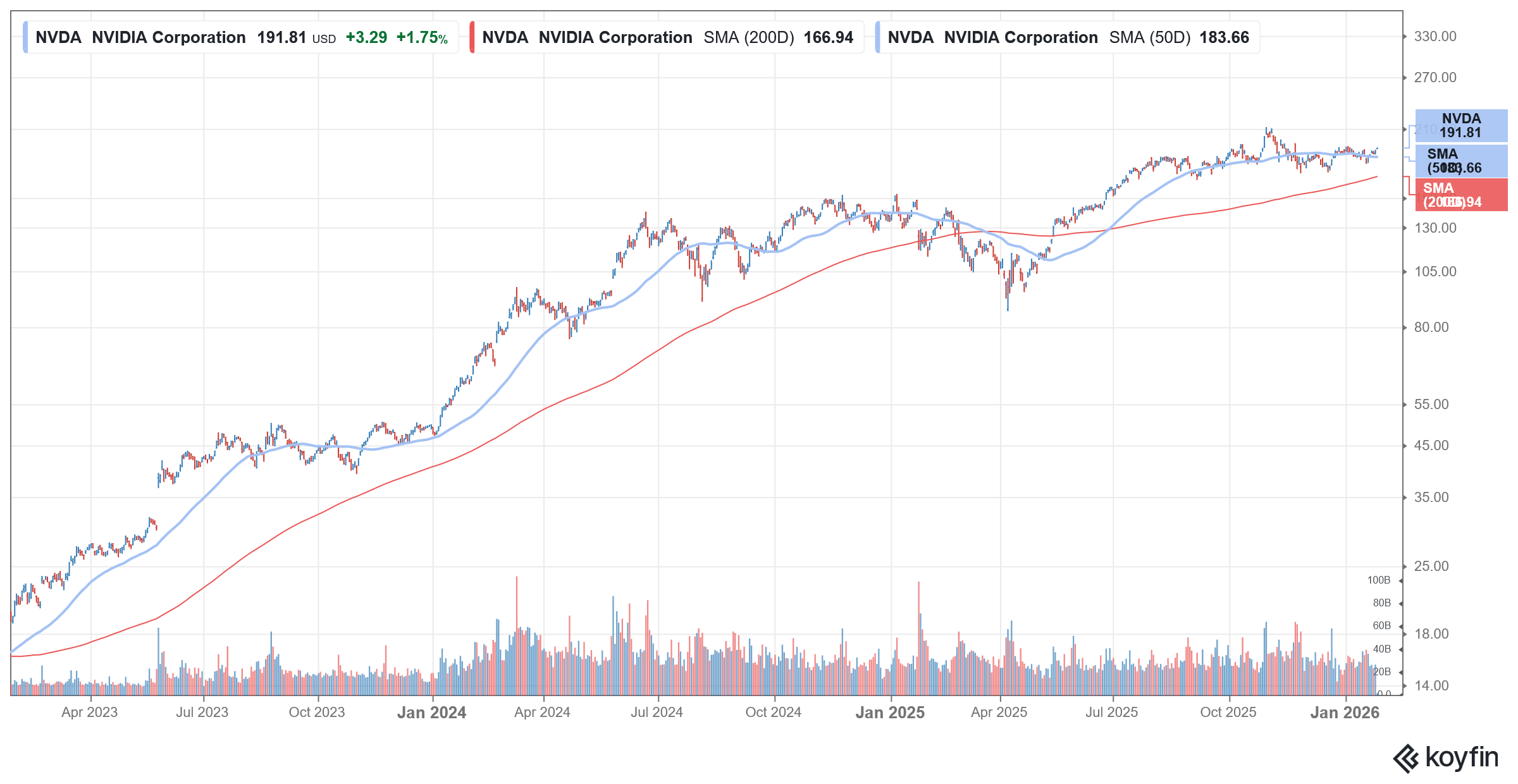Click the red SMA (200D) axis tag
Viewport: 1518px width, 784px height.
point(1460,195)
